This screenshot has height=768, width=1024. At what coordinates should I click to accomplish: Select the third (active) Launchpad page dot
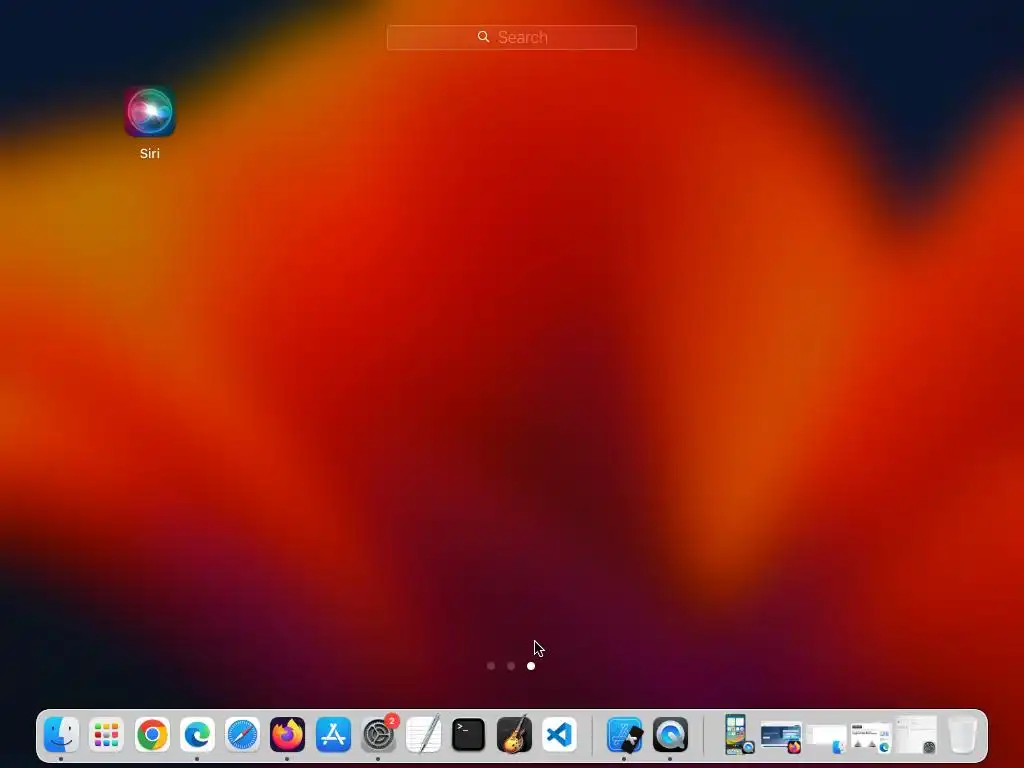click(x=531, y=666)
